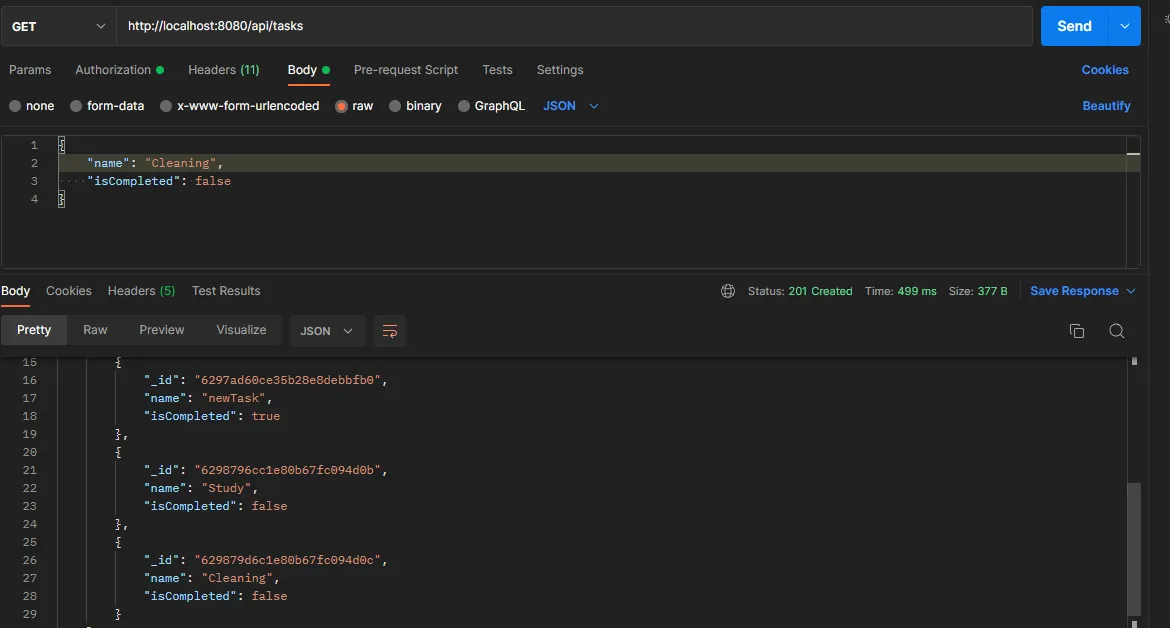Open the Headers (11) request tab
The width and height of the screenshot is (1170, 628).
coord(223,70)
